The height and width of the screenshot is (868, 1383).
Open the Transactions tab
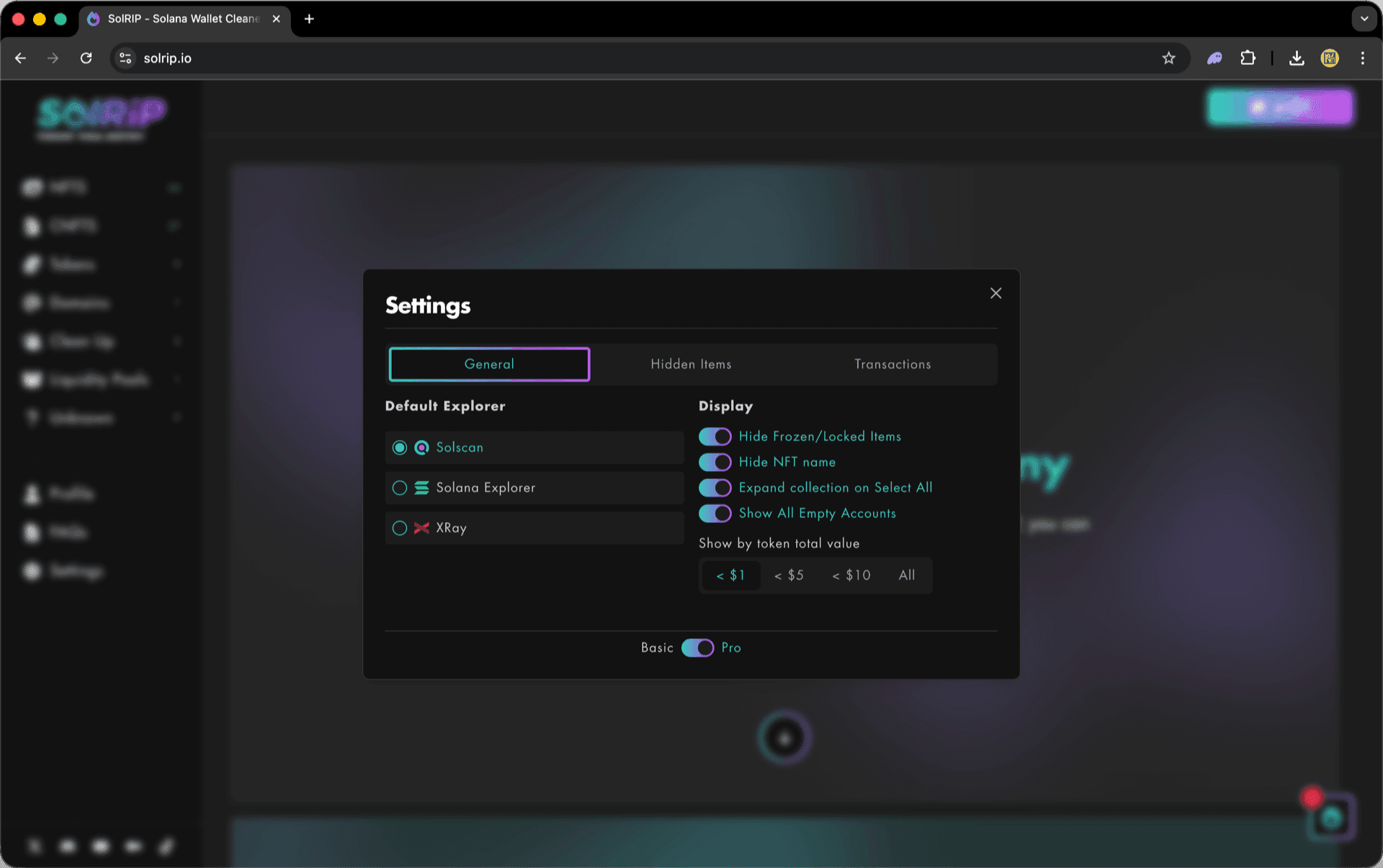click(892, 364)
